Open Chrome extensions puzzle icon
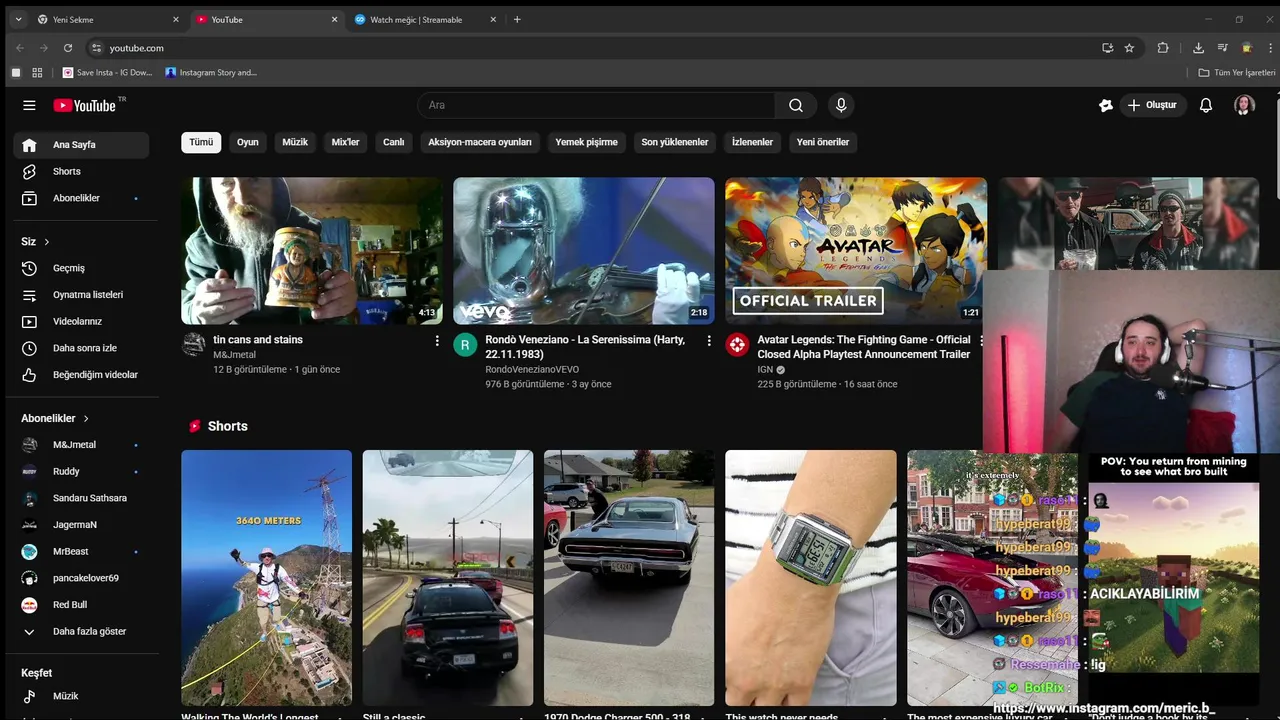The image size is (1280, 720). (1163, 48)
